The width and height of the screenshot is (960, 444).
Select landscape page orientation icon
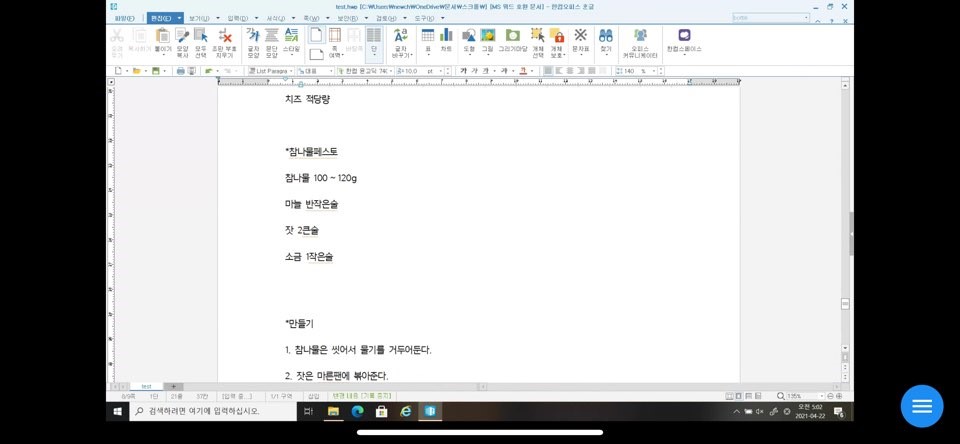click(316, 53)
